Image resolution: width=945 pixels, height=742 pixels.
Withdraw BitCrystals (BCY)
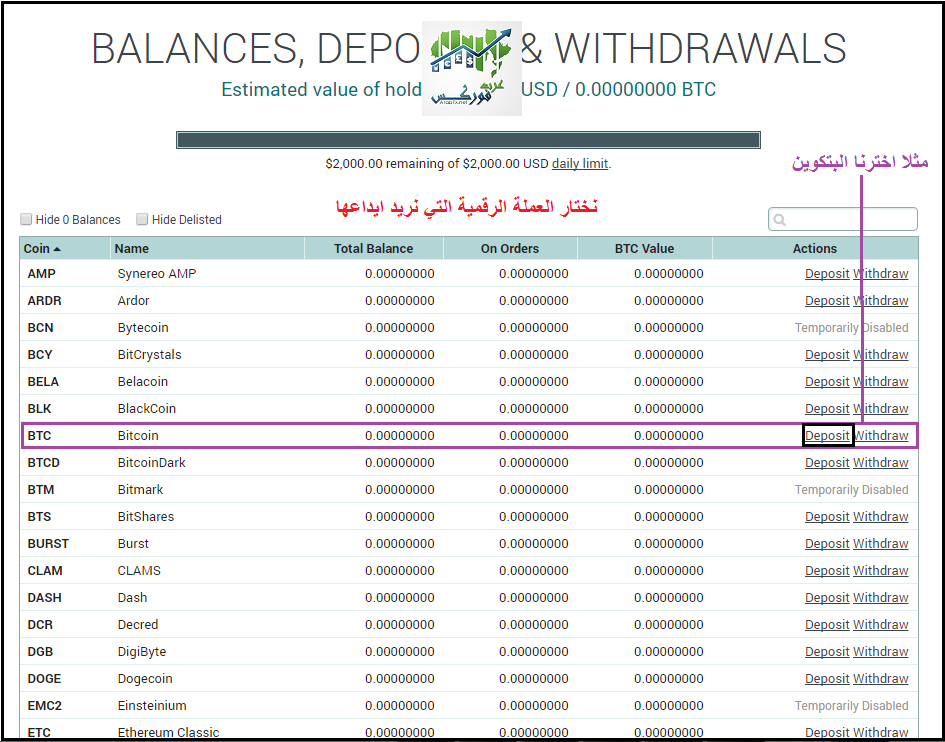pyautogui.click(x=881, y=354)
